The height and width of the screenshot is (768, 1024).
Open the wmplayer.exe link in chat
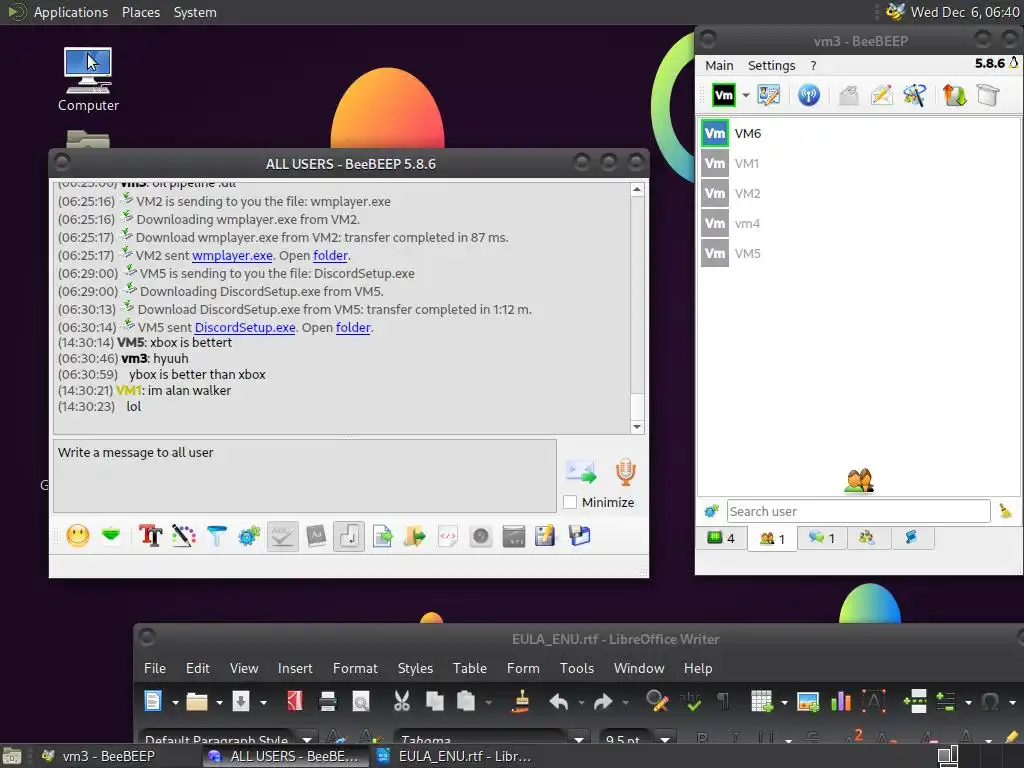pos(232,255)
